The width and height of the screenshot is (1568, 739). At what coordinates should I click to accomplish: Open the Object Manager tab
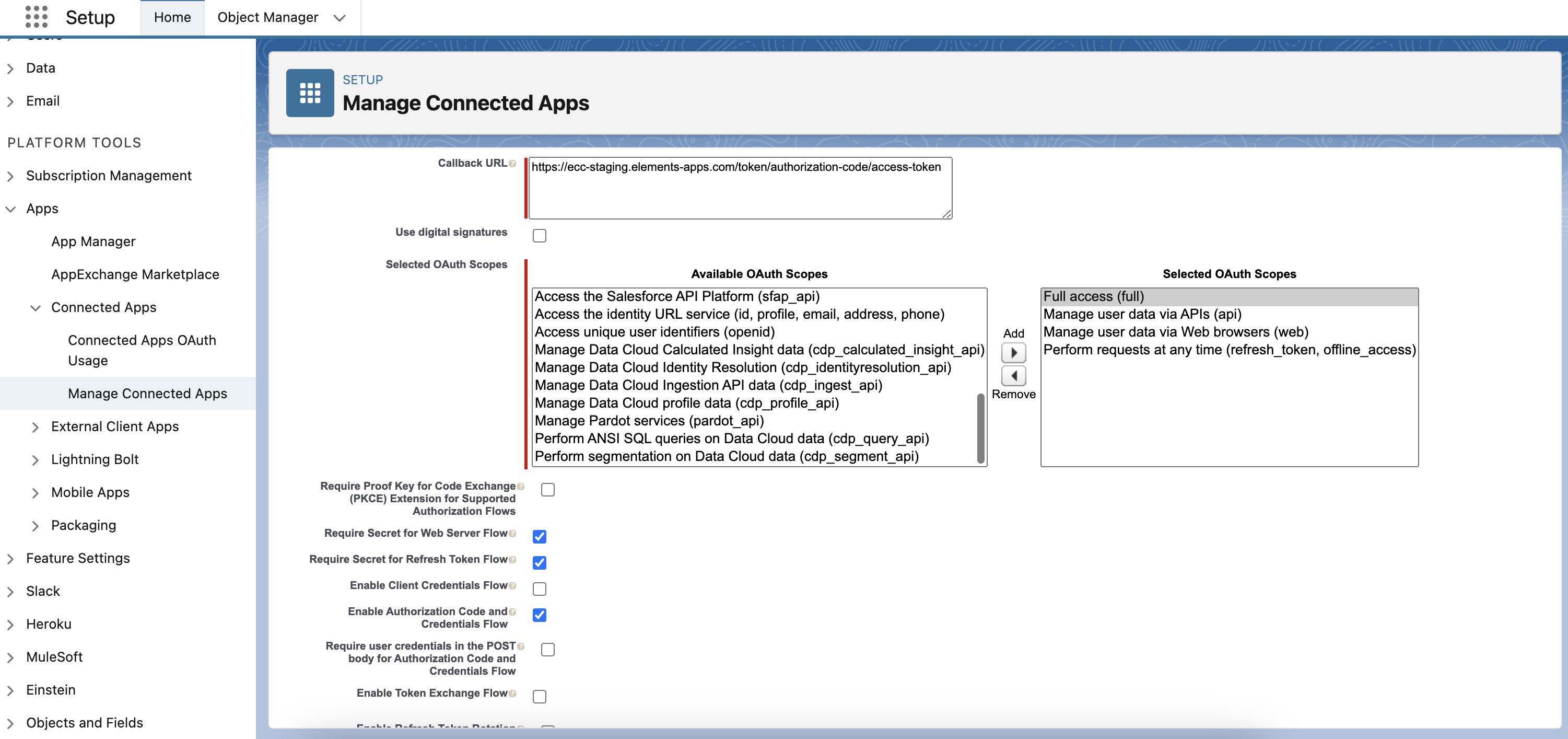pyautogui.click(x=267, y=18)
